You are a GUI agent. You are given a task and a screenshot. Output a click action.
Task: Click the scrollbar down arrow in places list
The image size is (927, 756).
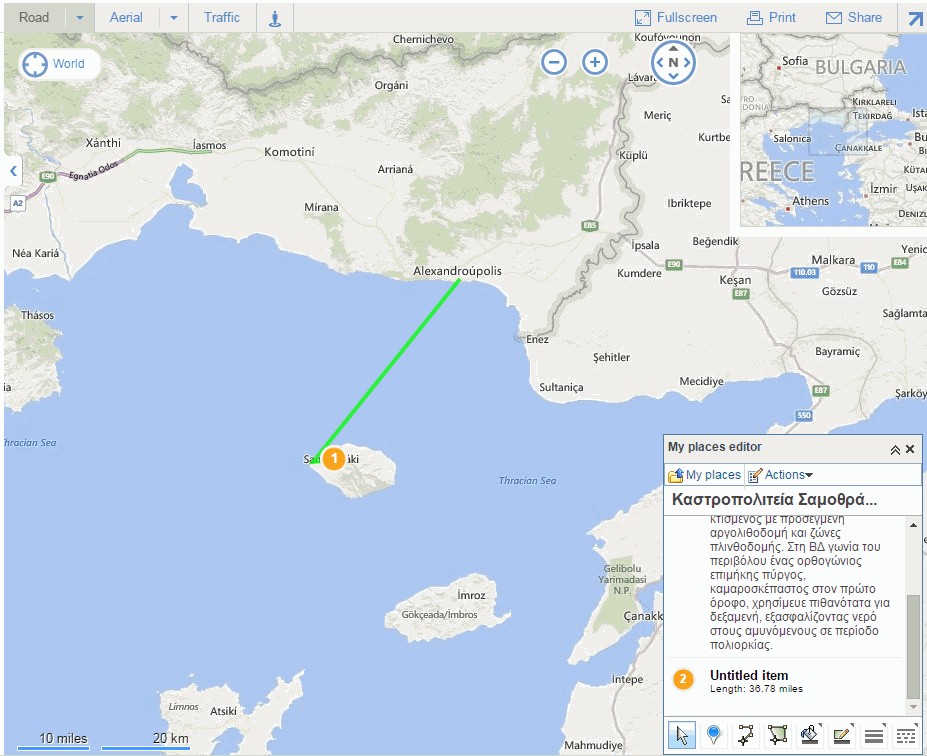point(913,706)
